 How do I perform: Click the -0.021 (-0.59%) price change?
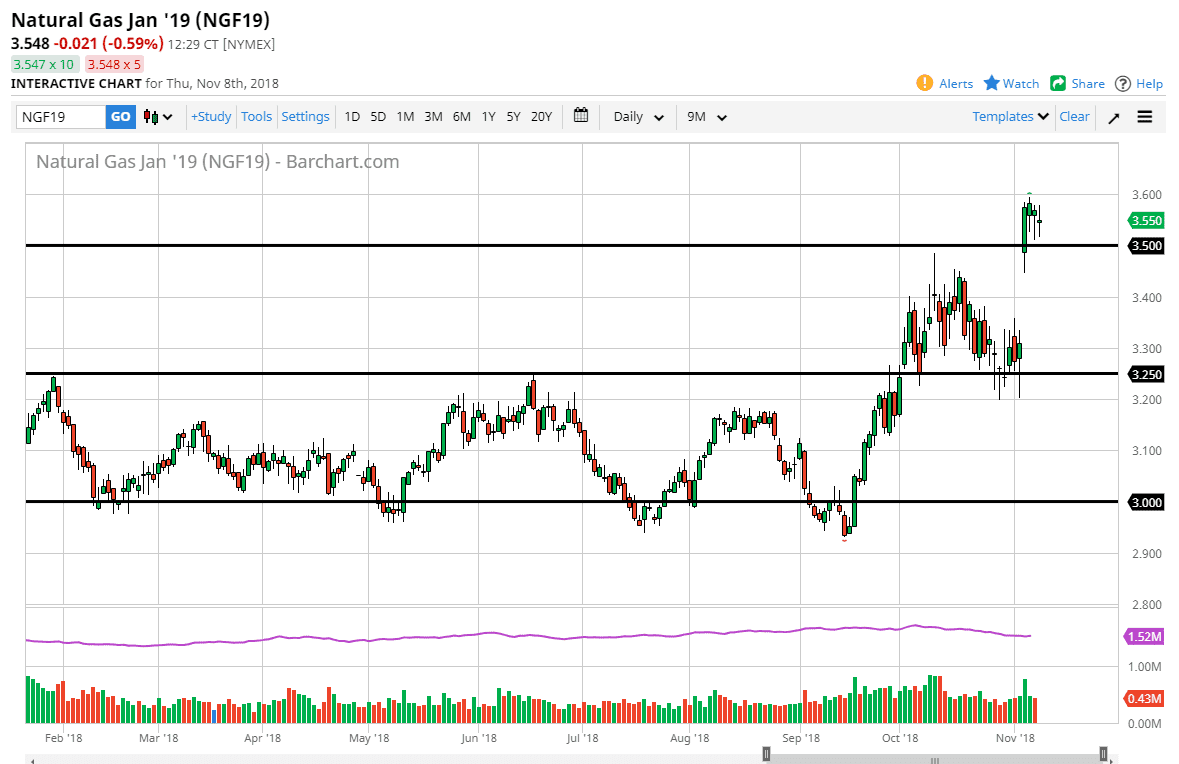click(x=108, y=44)
